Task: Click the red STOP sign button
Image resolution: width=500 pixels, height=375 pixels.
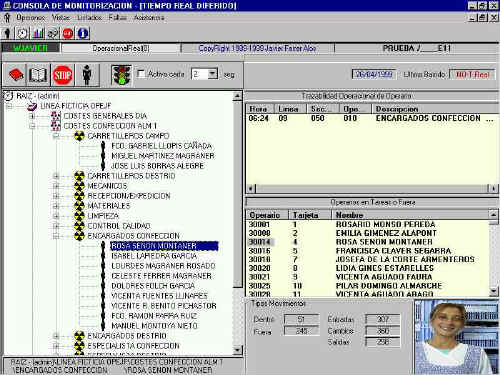Action: [62, 75]
